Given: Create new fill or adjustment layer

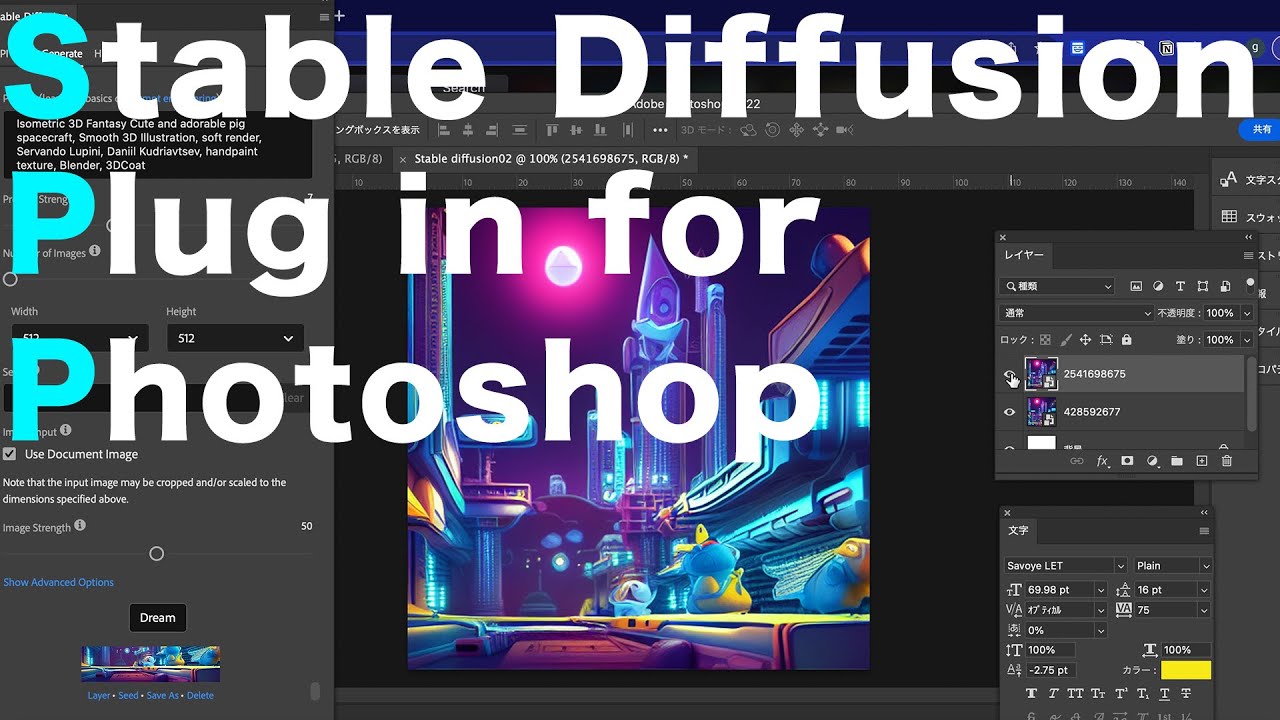Looking at the screenshot, I should point(1152,461).
